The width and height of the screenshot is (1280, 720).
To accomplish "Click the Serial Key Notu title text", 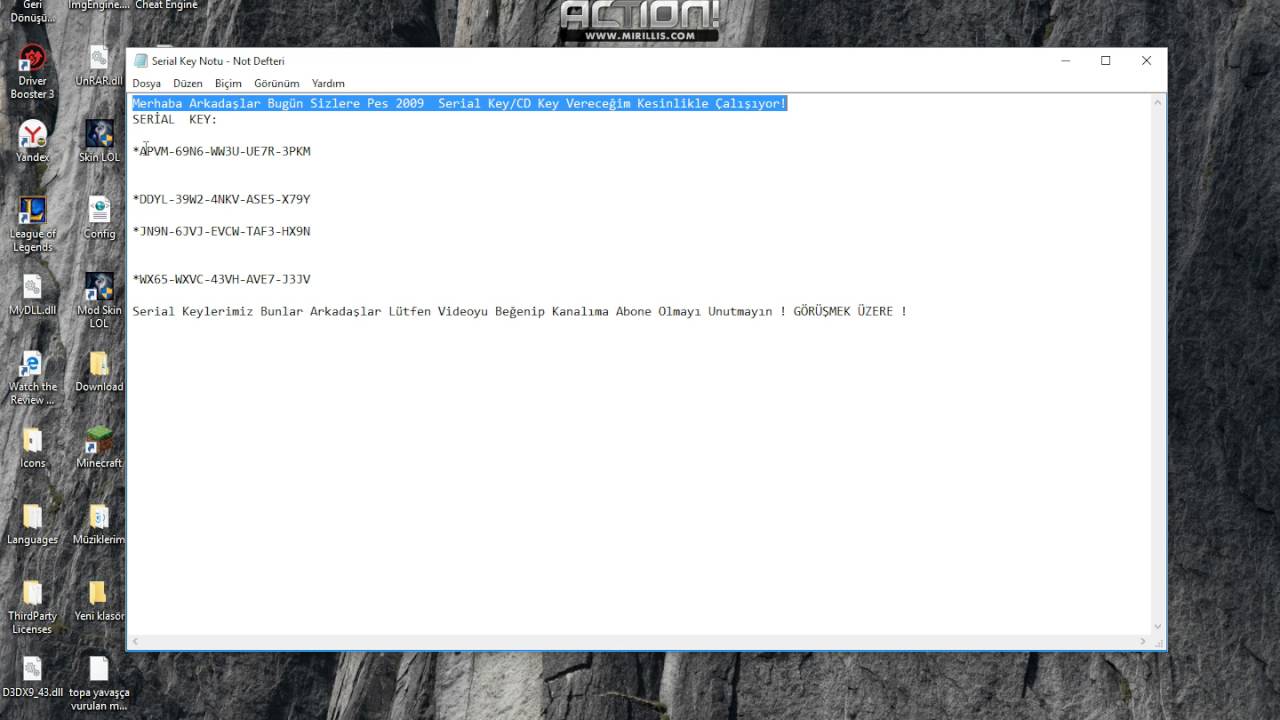I will [218, 61].
